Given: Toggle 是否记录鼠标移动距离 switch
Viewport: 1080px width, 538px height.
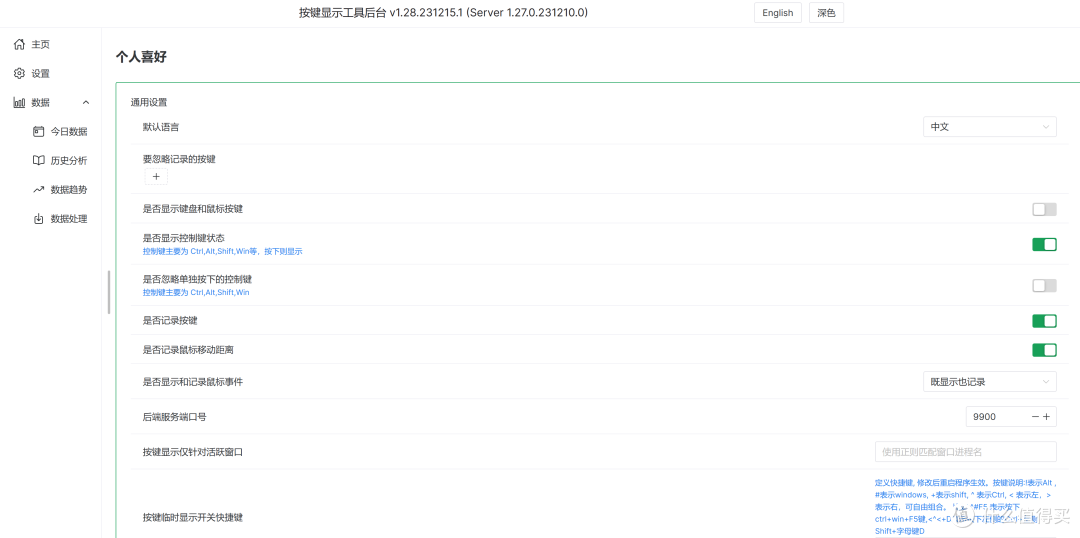Looking at the screenshot, I should (1044, 350).
